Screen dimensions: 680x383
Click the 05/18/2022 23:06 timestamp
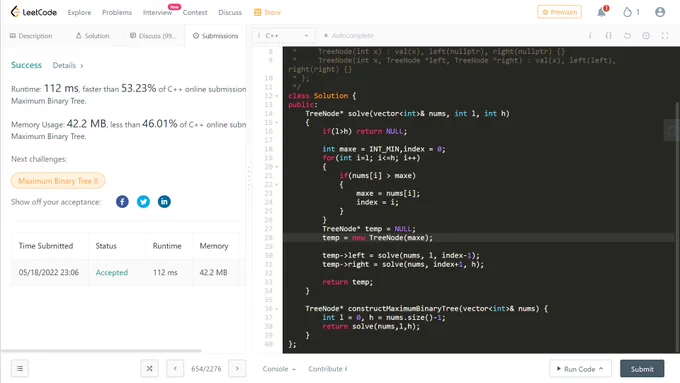pyautogui.click(x=49, y=272)
